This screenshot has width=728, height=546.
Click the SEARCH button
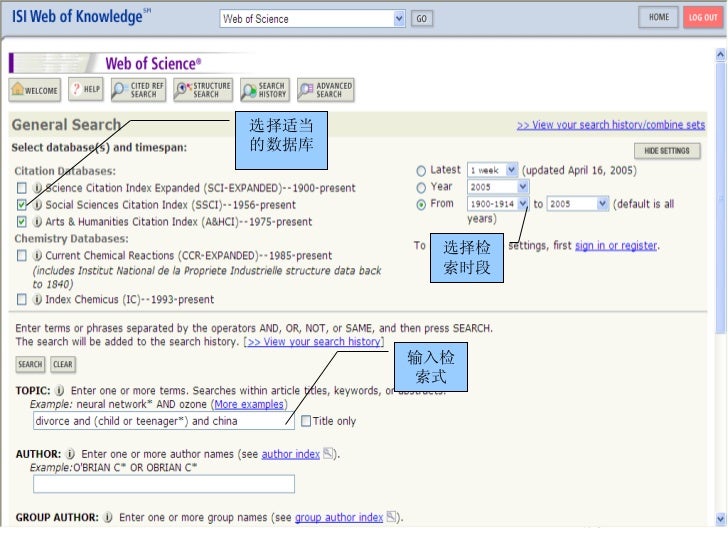tap(30, 364)
